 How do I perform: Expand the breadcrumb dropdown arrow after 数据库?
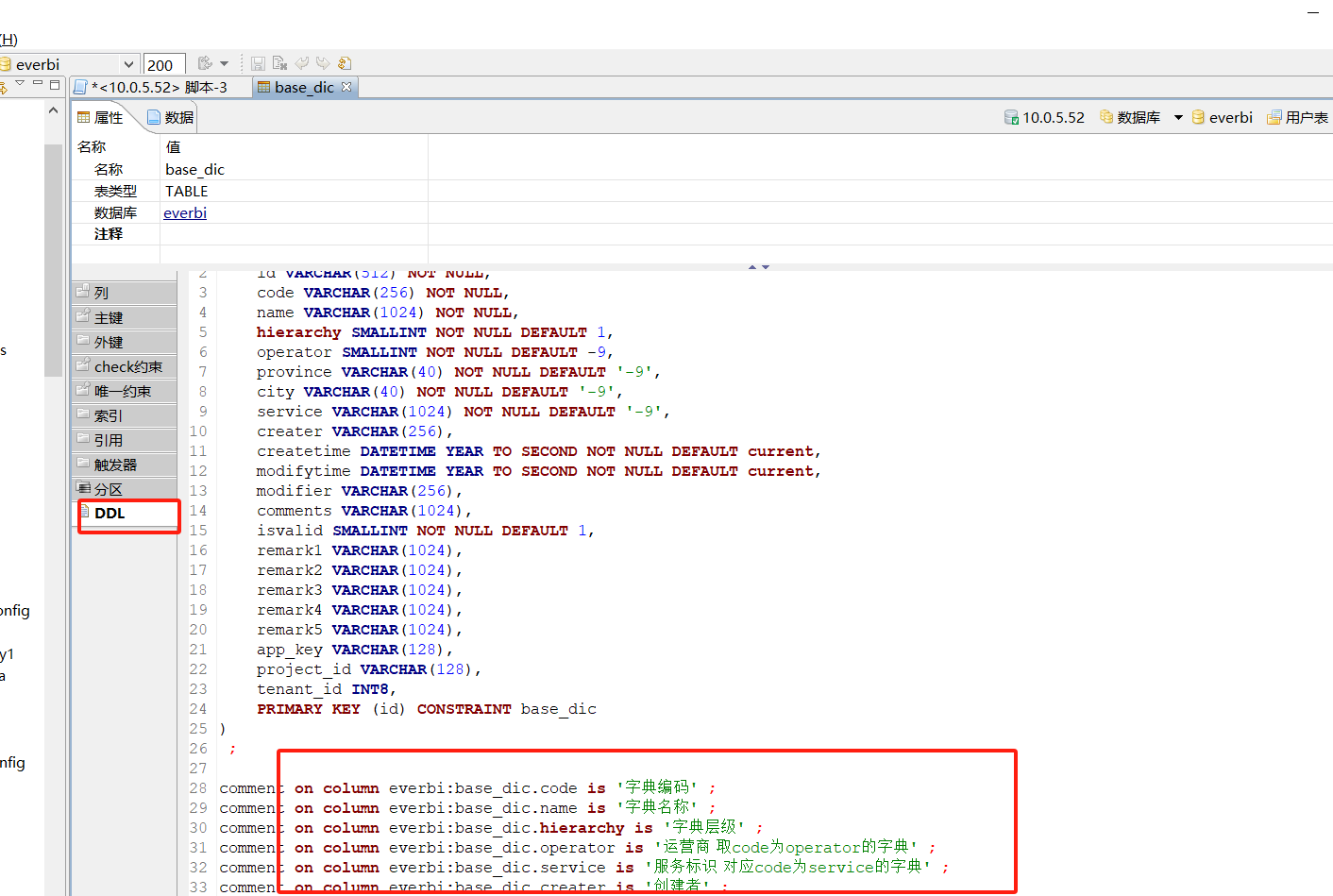1178,118
